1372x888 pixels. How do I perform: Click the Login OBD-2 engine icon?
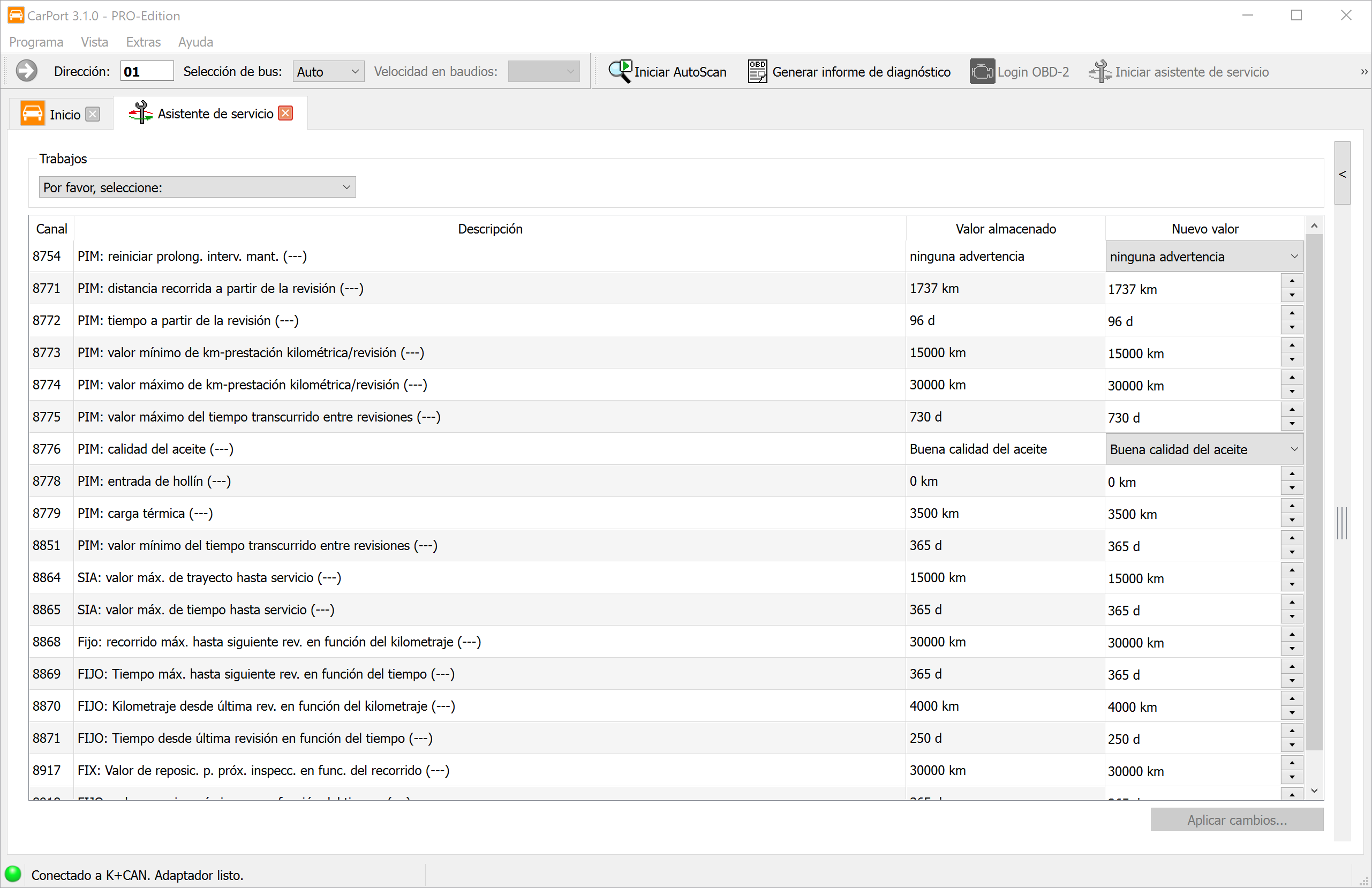click(x=982, y=72)
